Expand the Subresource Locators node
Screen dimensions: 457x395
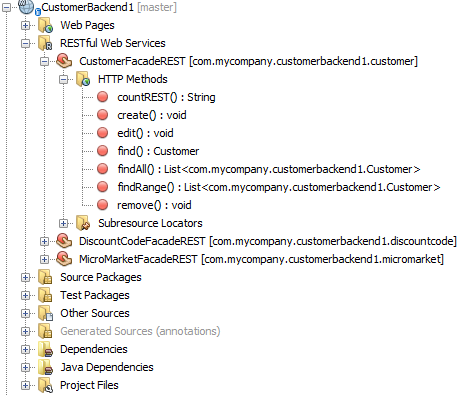63,223
